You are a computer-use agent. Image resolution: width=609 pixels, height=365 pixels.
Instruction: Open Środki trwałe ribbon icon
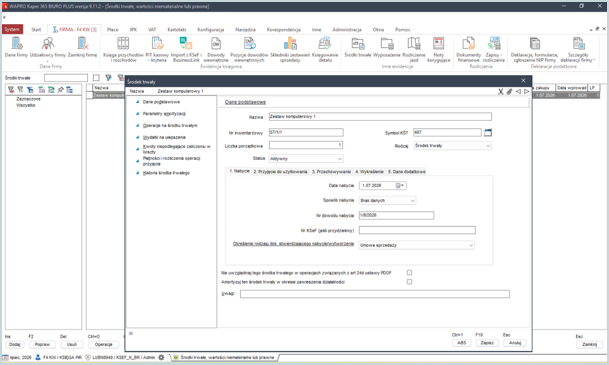358,47
